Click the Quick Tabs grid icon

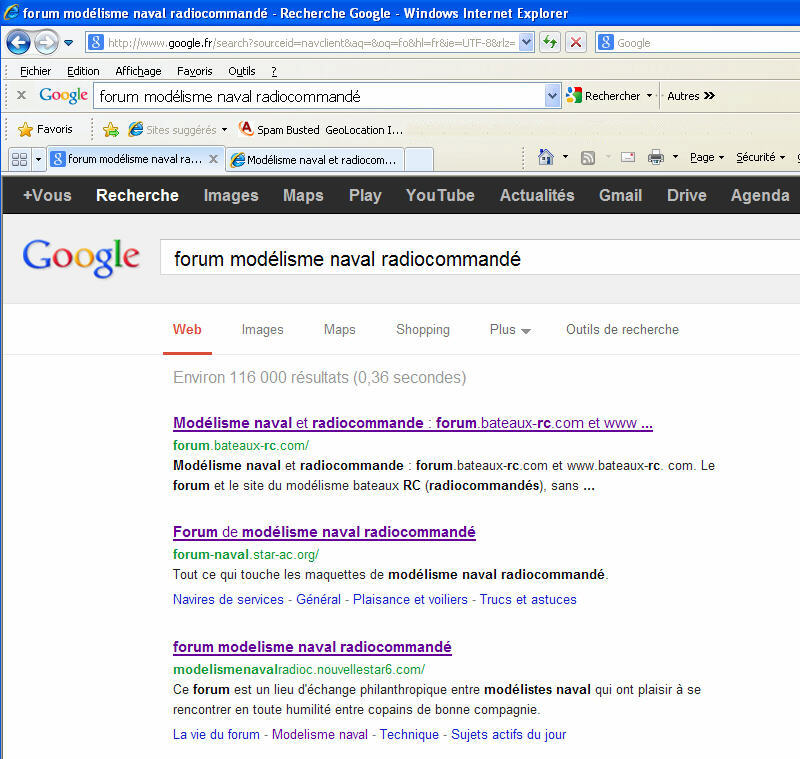point(19,160)
